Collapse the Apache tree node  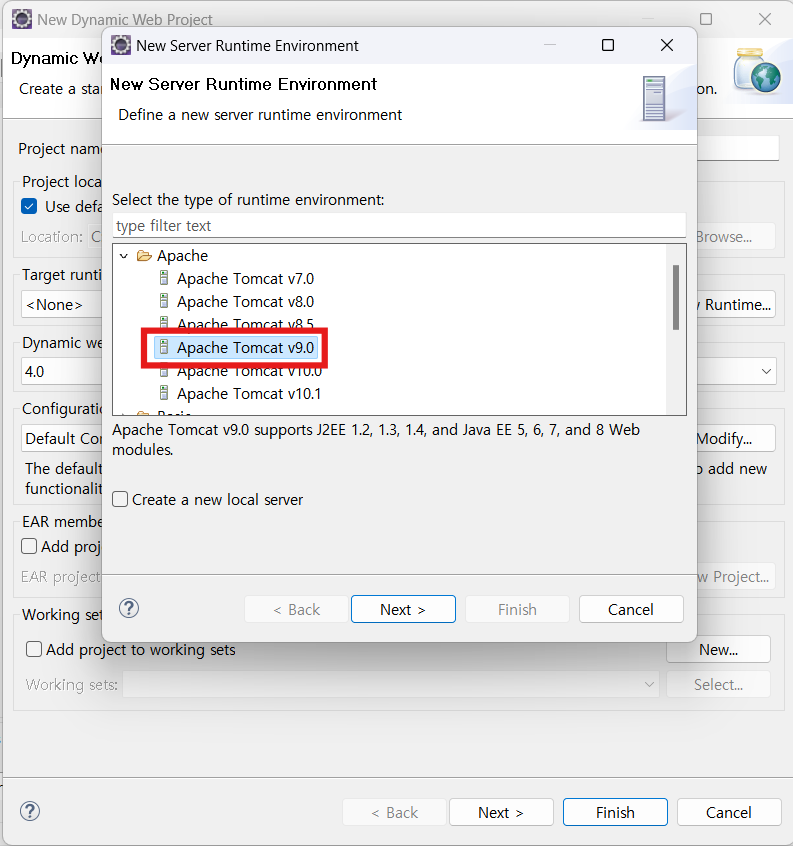(x=124, y=256)
